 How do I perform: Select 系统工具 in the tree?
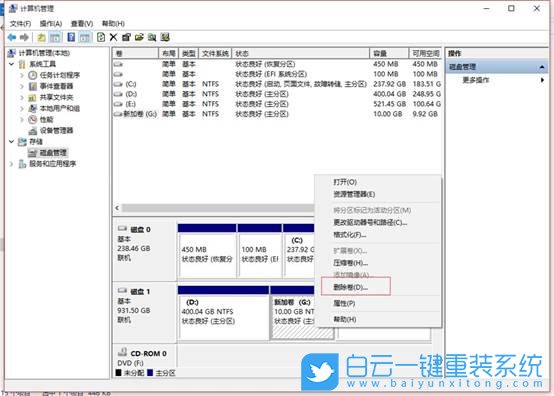point(42,64)
